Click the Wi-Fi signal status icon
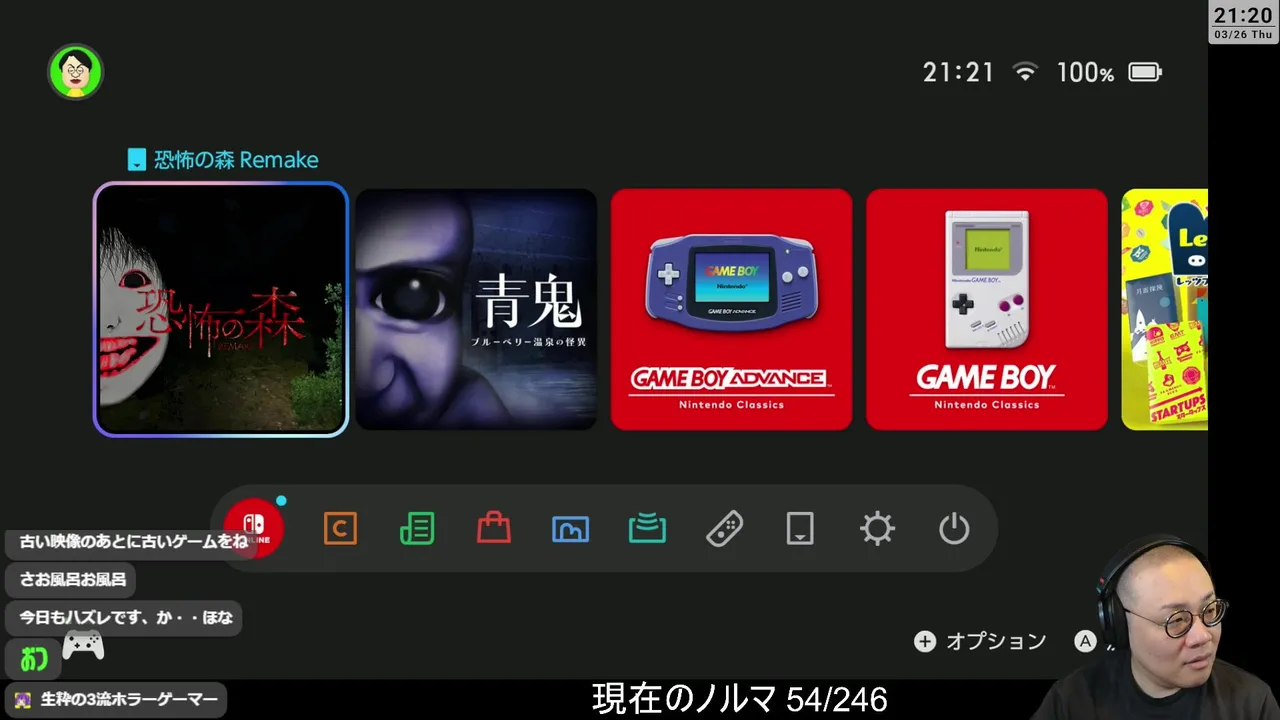The height and width of the screenshot is (720, 1280). (x=1025, y=72)
